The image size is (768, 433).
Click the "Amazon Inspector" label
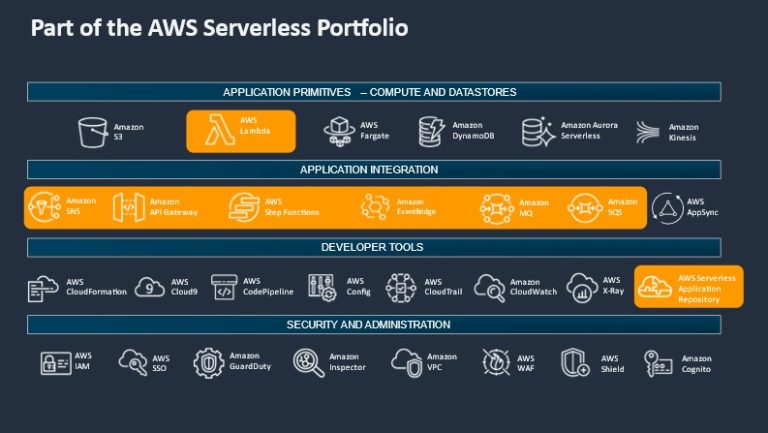pyautogui.click(x=347, y=362)
